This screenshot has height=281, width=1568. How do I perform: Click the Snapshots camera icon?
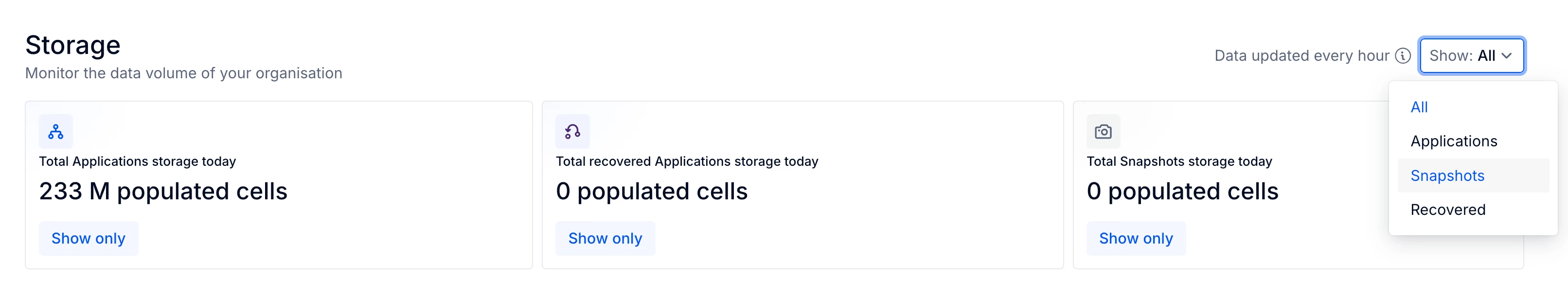pos(1103,131)
